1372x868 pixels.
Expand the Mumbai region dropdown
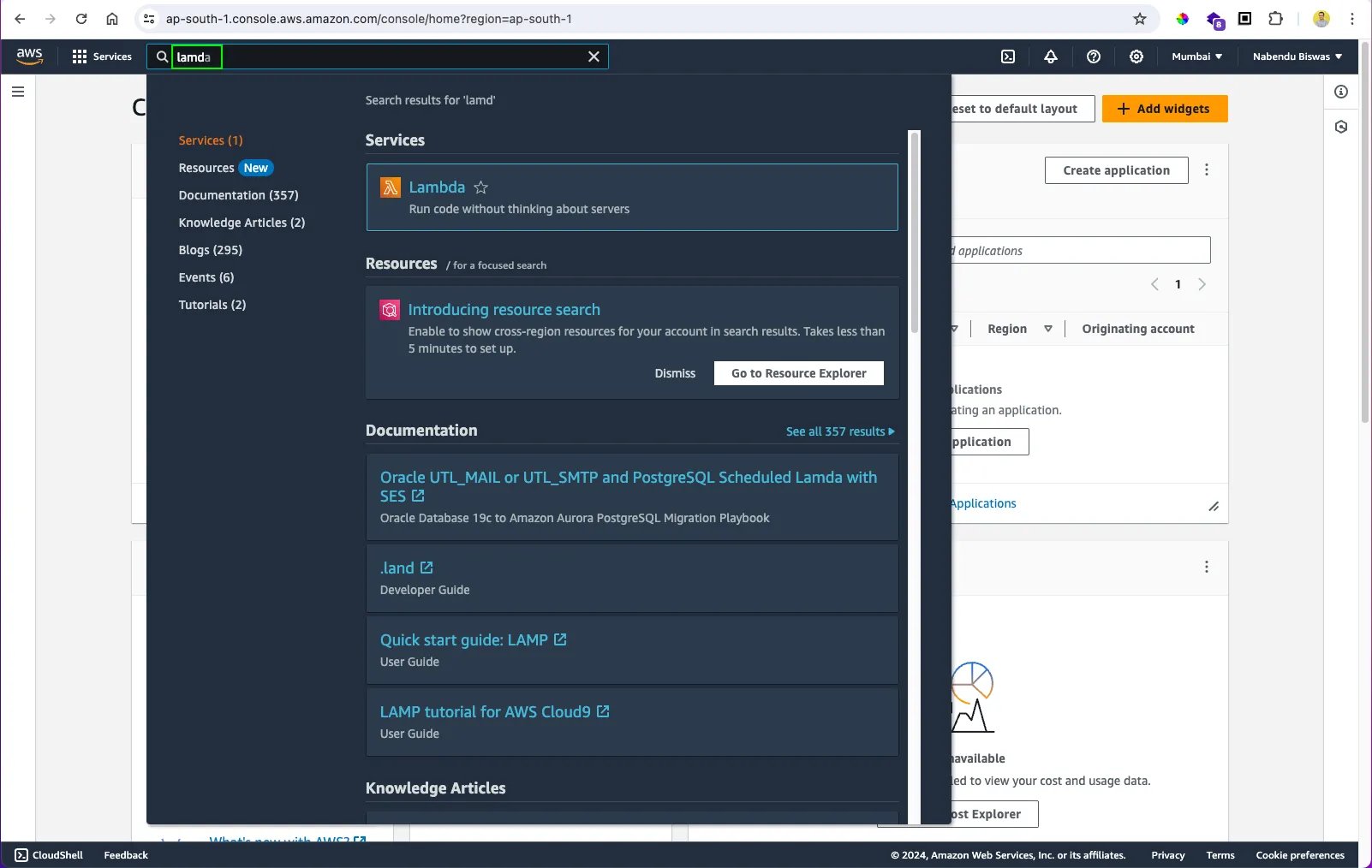(1196, 56)
